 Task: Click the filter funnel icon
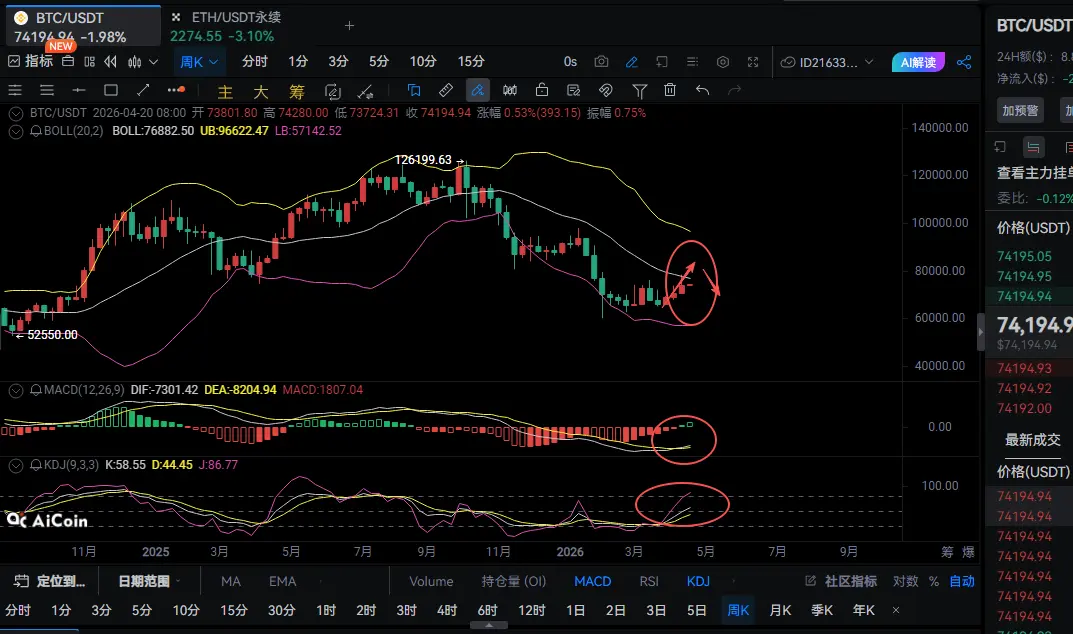tap(639, 90)
